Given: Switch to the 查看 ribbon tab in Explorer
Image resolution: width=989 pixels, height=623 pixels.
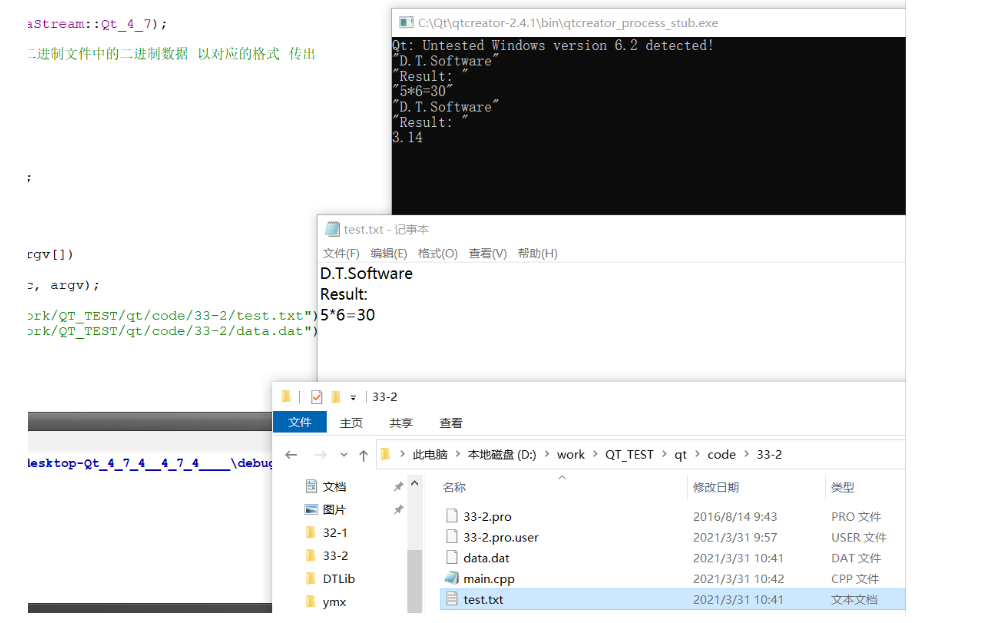Looking at the screenshot, I should (450, 422).
